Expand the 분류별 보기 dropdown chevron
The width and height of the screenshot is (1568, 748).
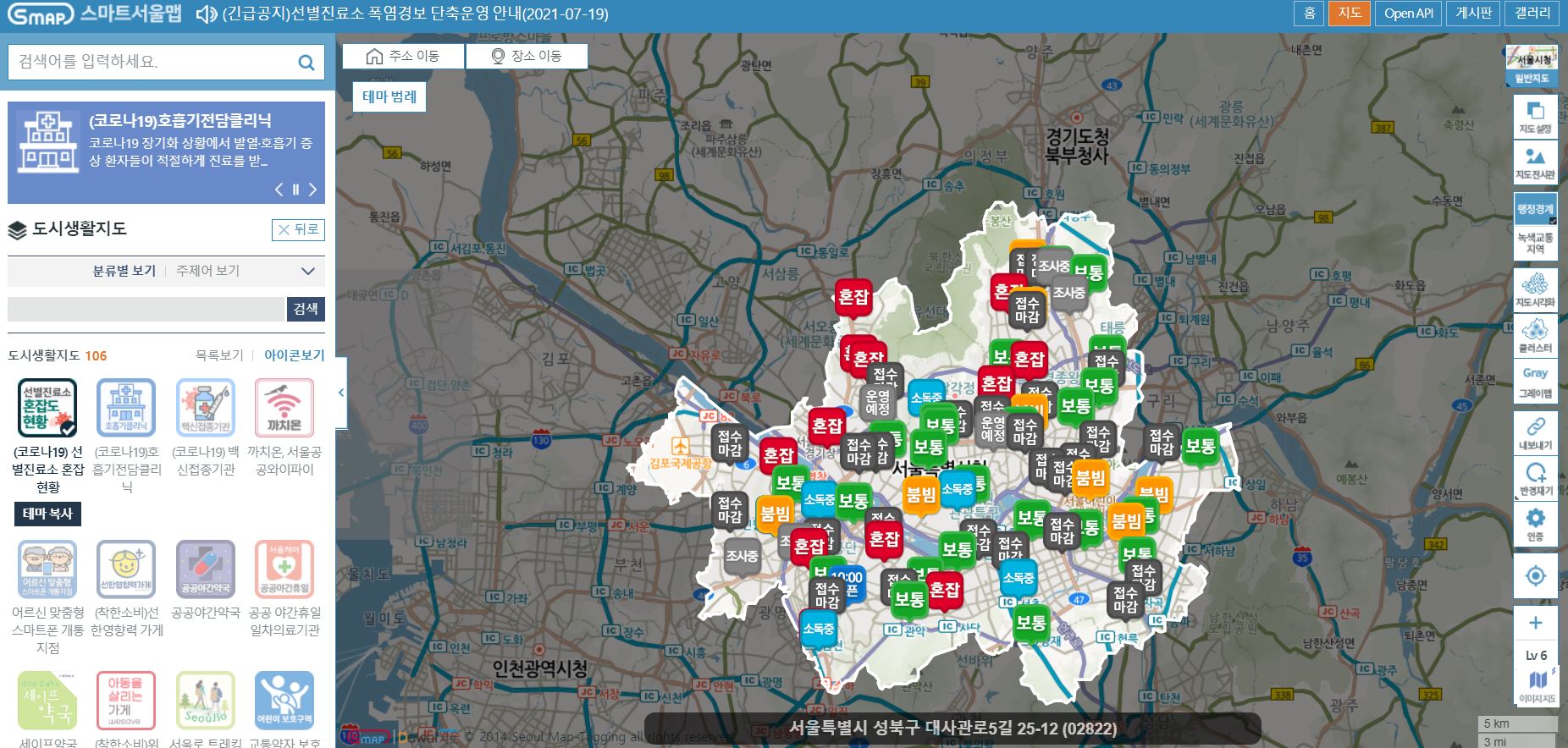[308, 271]
